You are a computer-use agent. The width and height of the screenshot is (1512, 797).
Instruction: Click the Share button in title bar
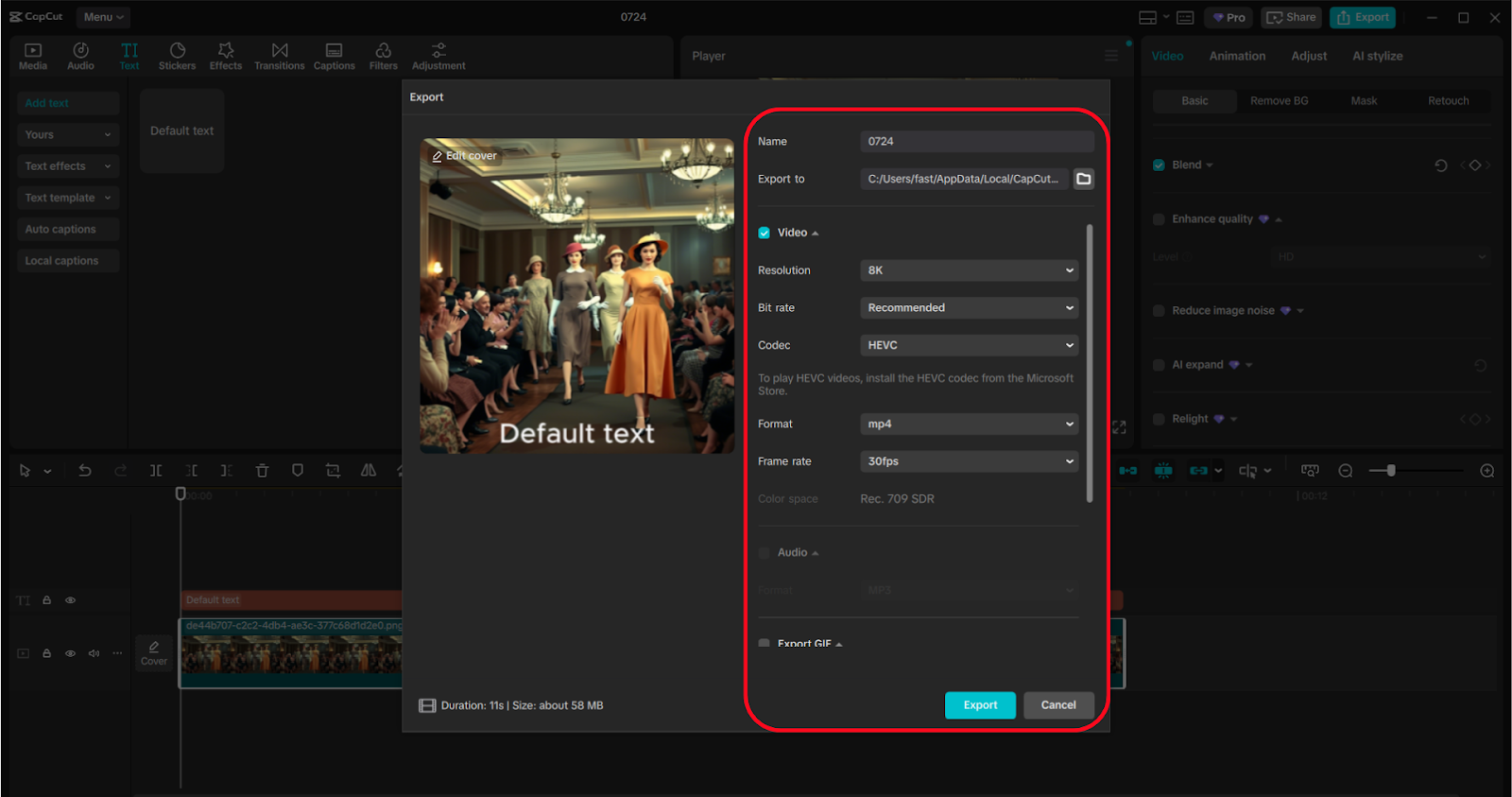[1291, 17]
